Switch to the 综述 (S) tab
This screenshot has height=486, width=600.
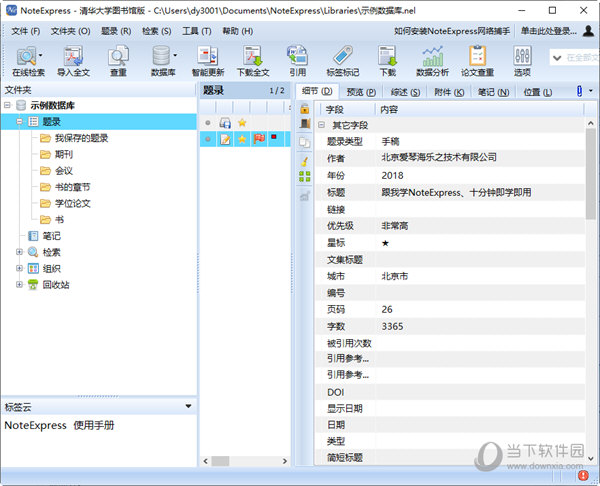(405, 92)
